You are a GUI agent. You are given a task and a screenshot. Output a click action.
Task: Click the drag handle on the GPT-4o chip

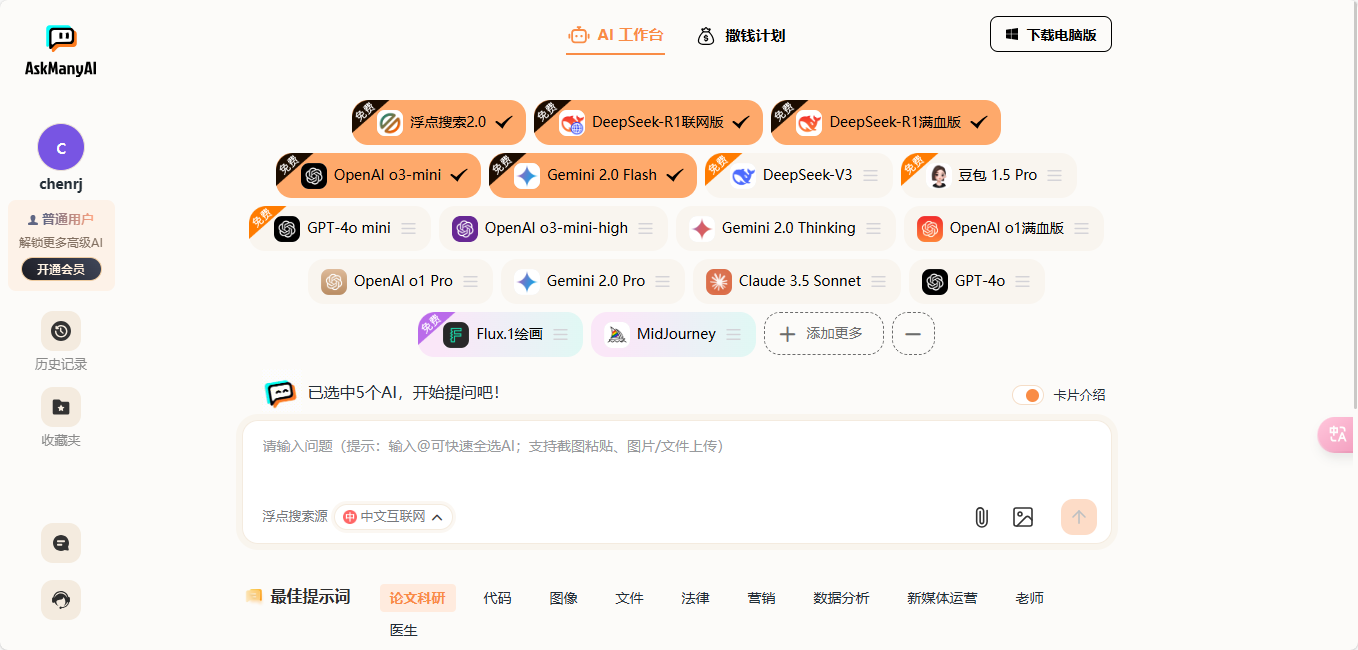1022,281
